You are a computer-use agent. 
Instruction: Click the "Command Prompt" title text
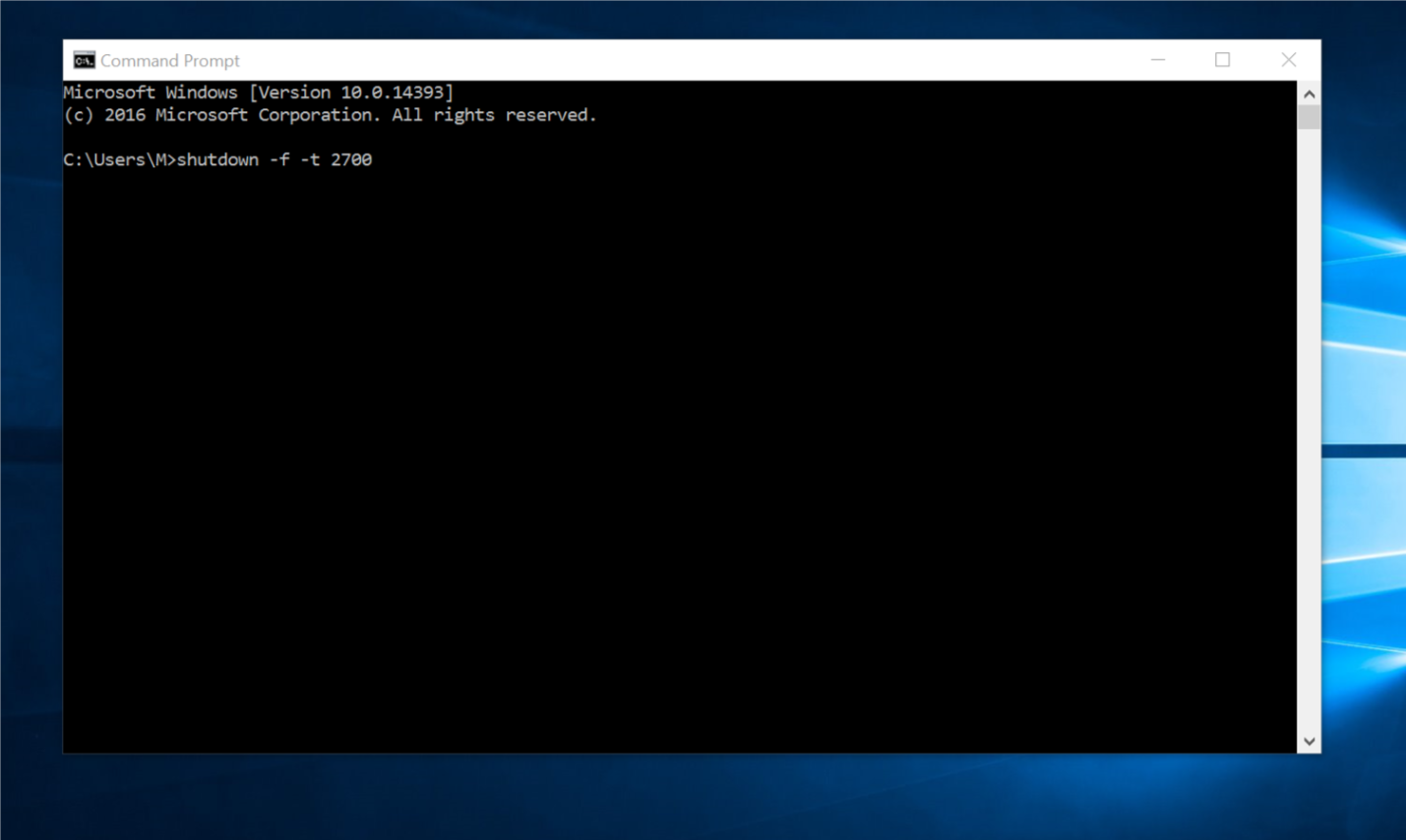coord(169,61)
